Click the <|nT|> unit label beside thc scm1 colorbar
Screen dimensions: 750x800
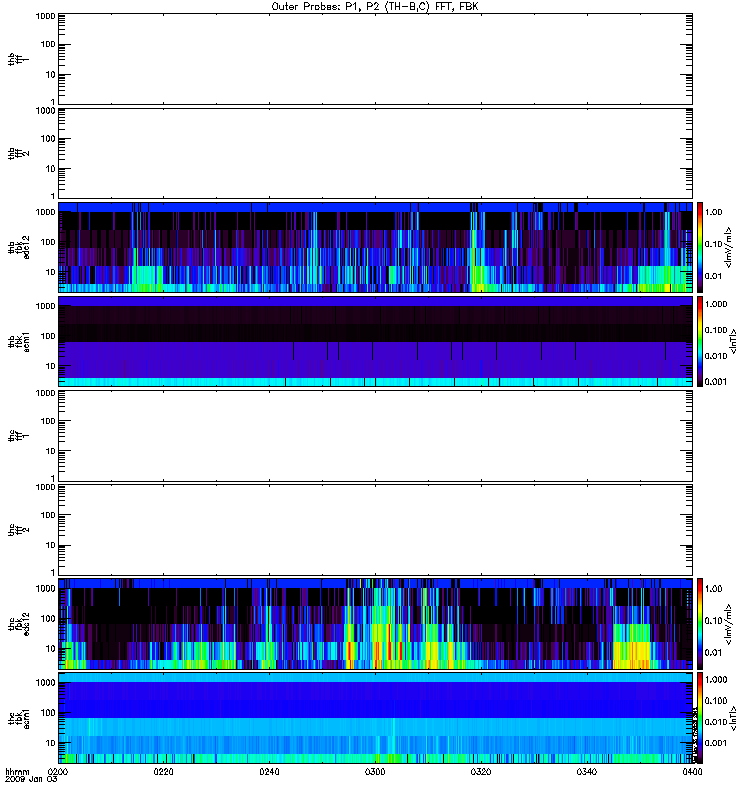tap(733, 718)
